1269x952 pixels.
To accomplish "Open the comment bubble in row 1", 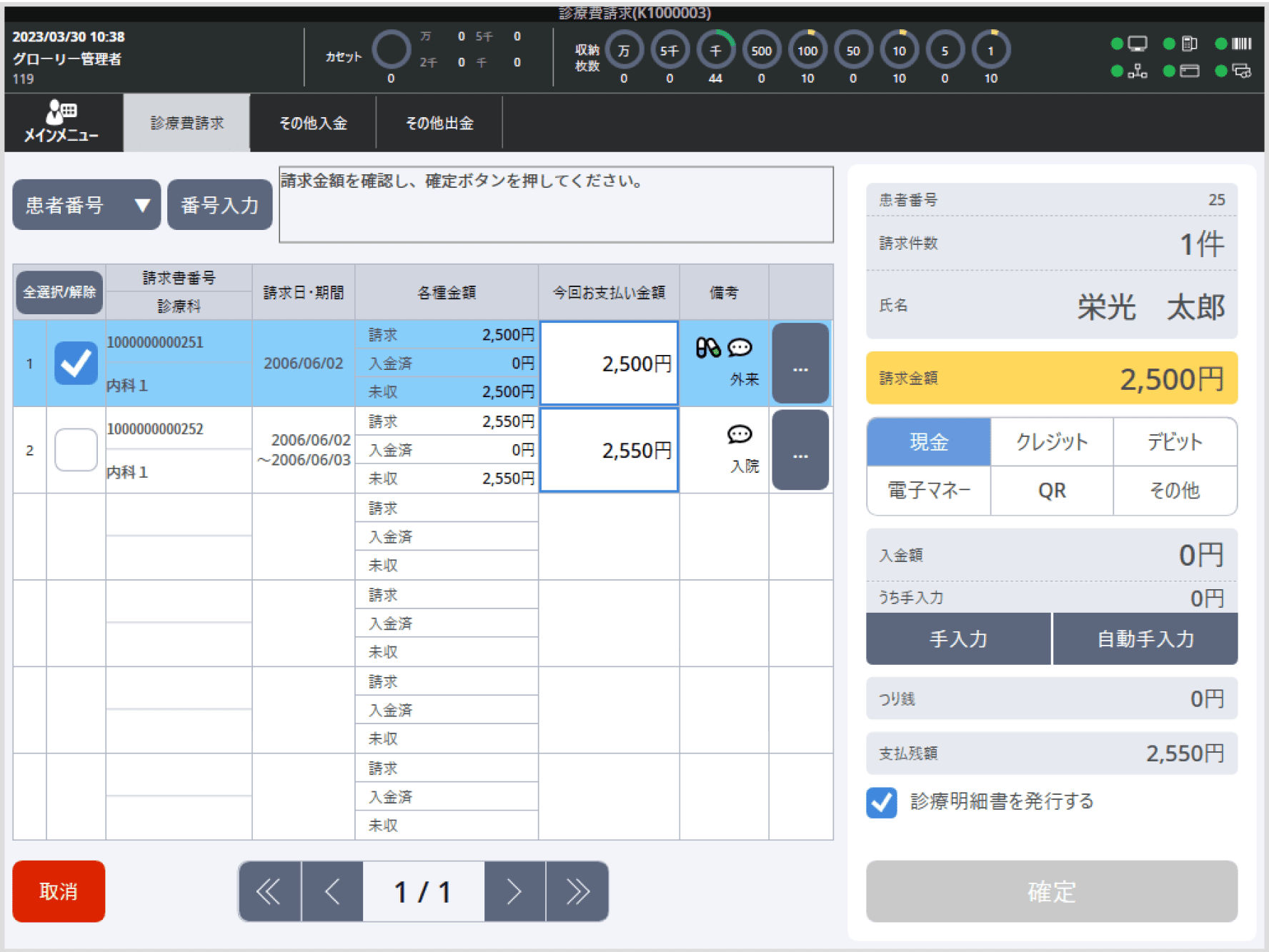I will pos(740,348).
